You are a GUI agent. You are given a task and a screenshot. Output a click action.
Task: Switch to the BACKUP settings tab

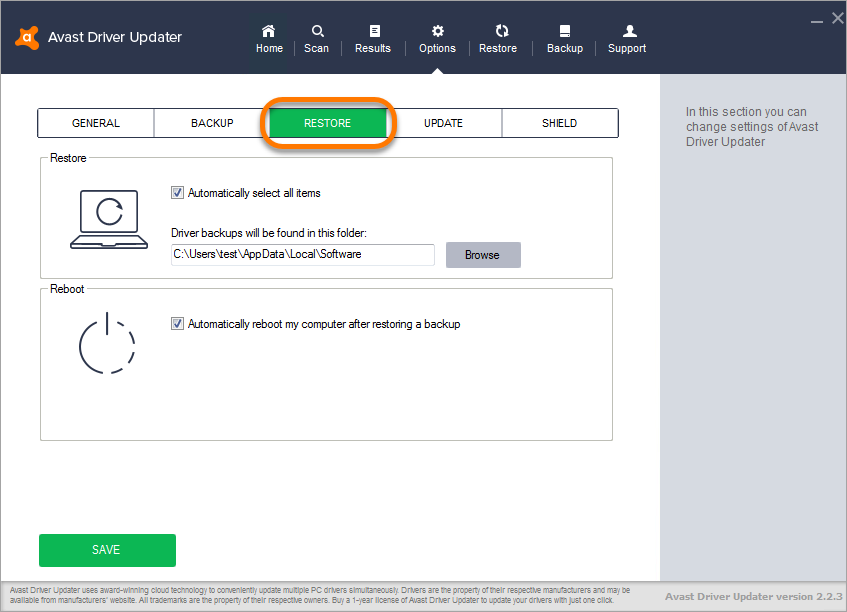[x=211, y=123]
